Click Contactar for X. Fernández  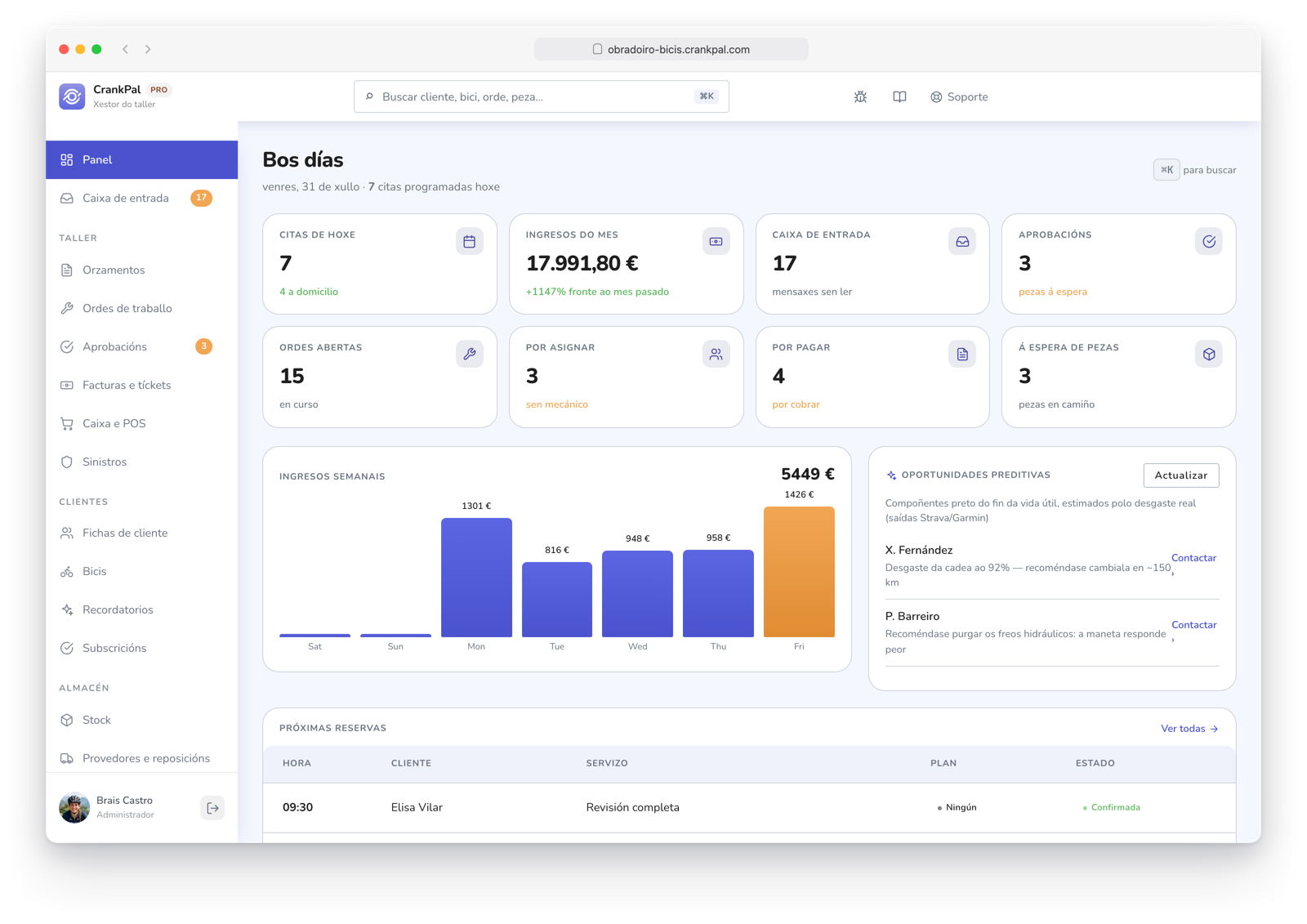point(1193,558)
